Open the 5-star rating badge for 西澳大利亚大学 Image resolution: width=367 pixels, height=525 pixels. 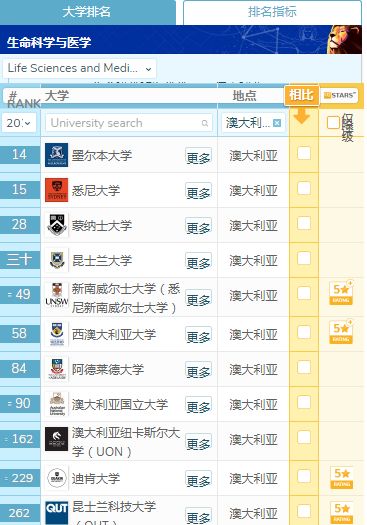(x=341, y=332)
